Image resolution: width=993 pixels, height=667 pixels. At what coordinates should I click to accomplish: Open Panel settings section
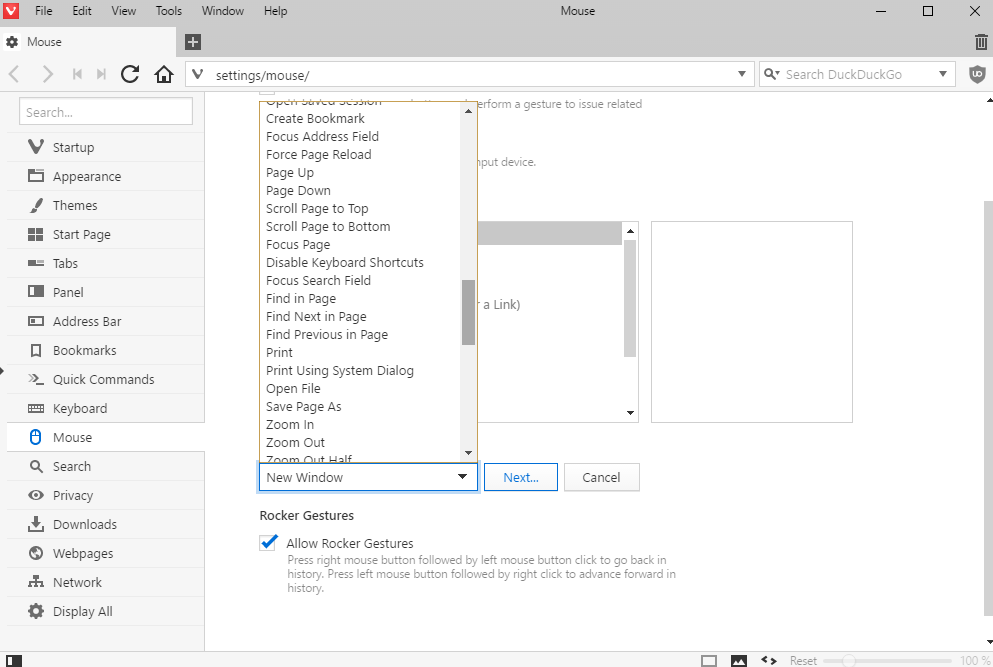106,292
